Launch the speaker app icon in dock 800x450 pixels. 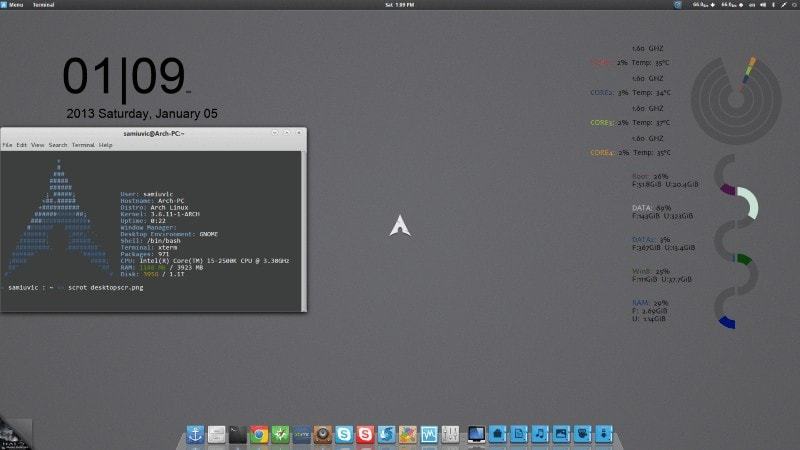click(323, 435)
